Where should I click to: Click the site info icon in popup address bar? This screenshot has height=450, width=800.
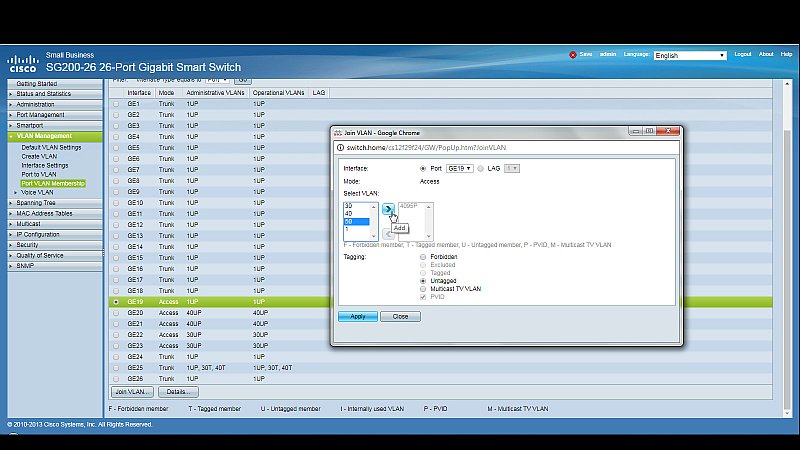pyautogui.click(x=339, y=148)
